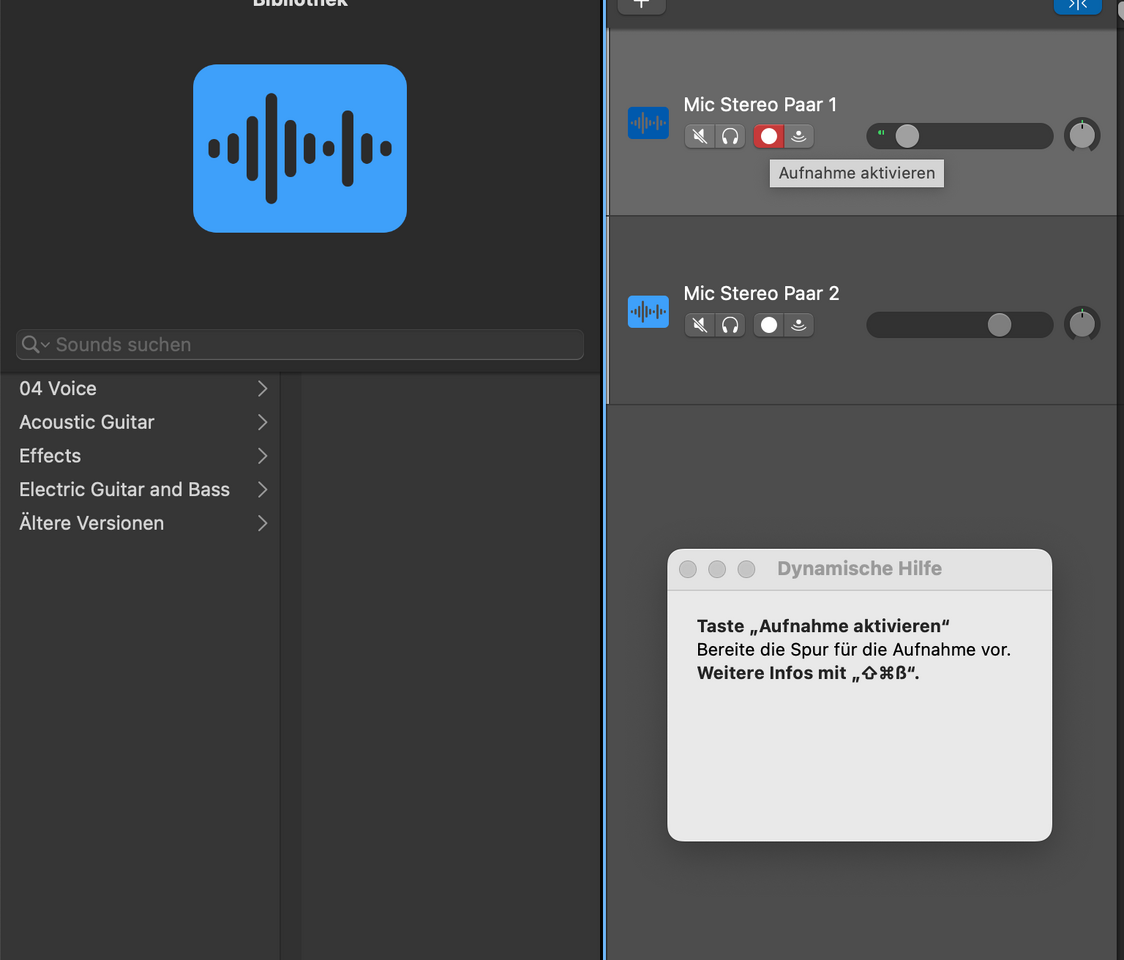Expand the Acoustic Guitar category chevron
Image resolution: width=1124 pixels, height=960 pixels.
[262, 422]
